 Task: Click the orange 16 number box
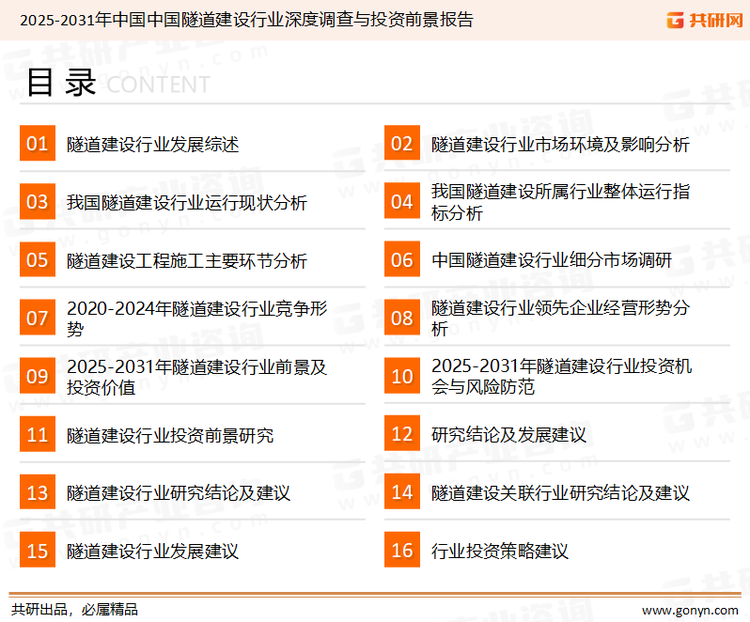[x=402, y=550]
